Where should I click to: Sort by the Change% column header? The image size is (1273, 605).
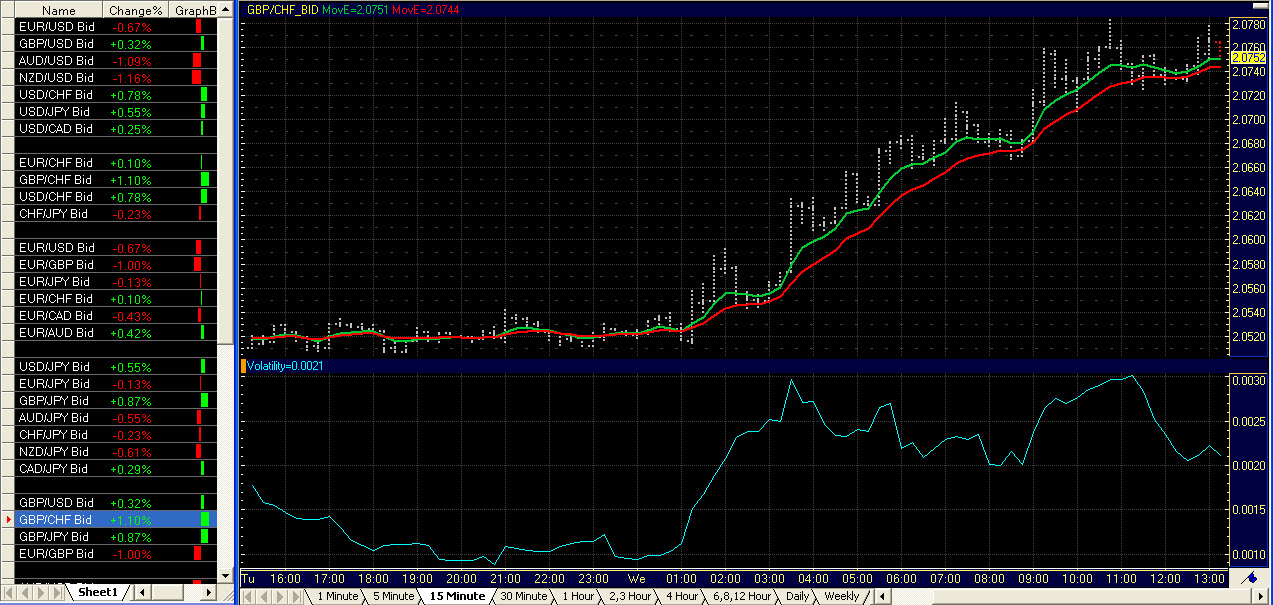point(136,10)
